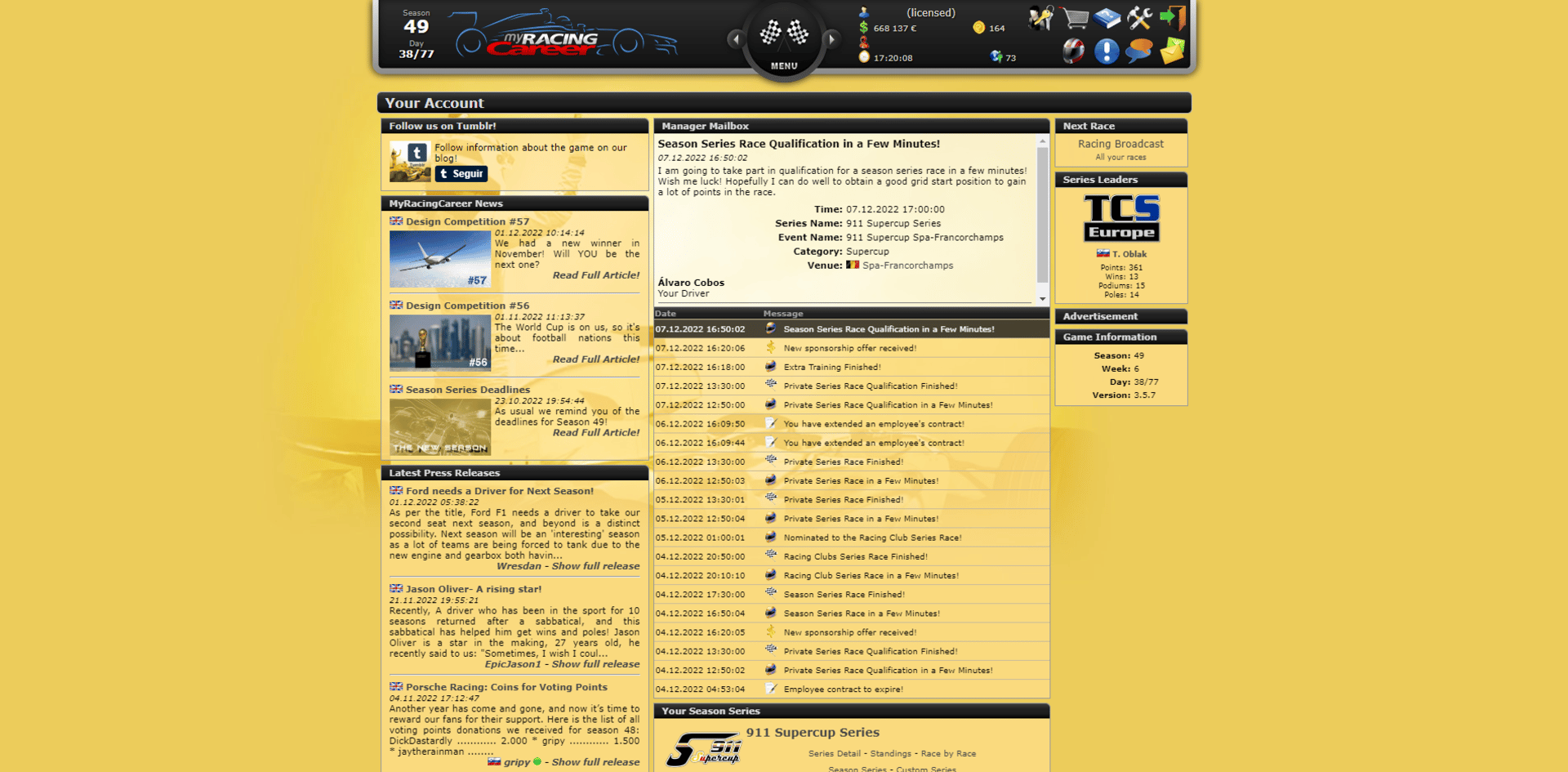This screenshot has height=772, width=1568.
Task: Click the manager with keys icon
Action: tap(1041, 17)
